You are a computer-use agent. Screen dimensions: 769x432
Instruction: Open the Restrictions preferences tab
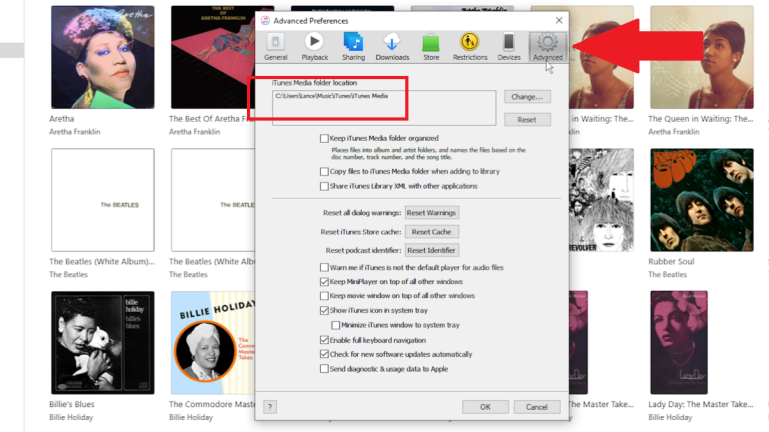pyautogui.click(x=470, y=47)
